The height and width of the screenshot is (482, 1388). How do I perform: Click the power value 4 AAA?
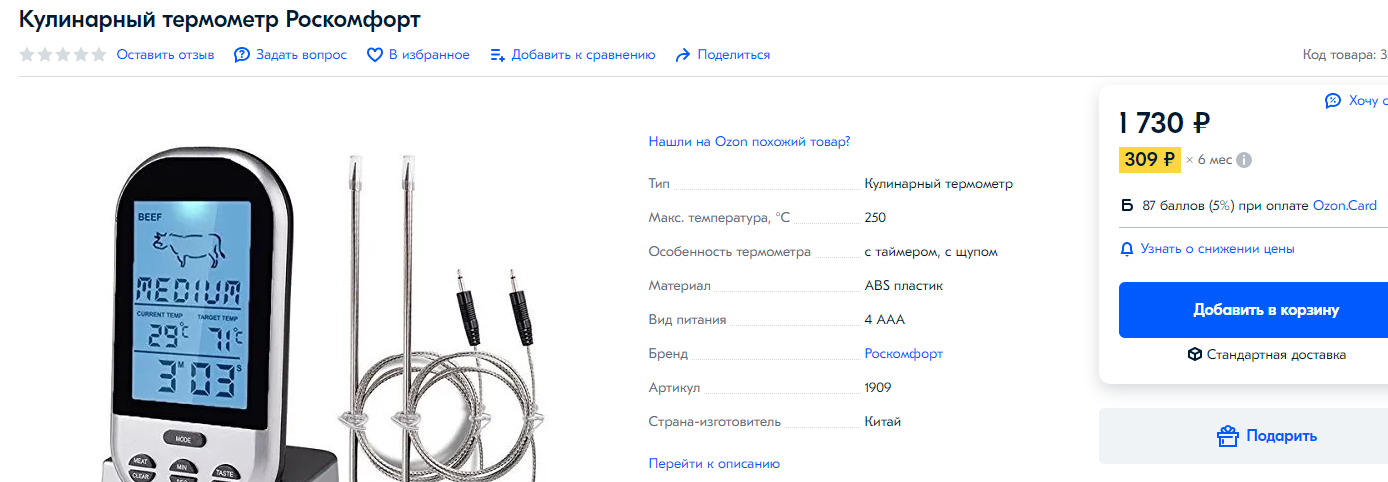(x=885, y=320)
